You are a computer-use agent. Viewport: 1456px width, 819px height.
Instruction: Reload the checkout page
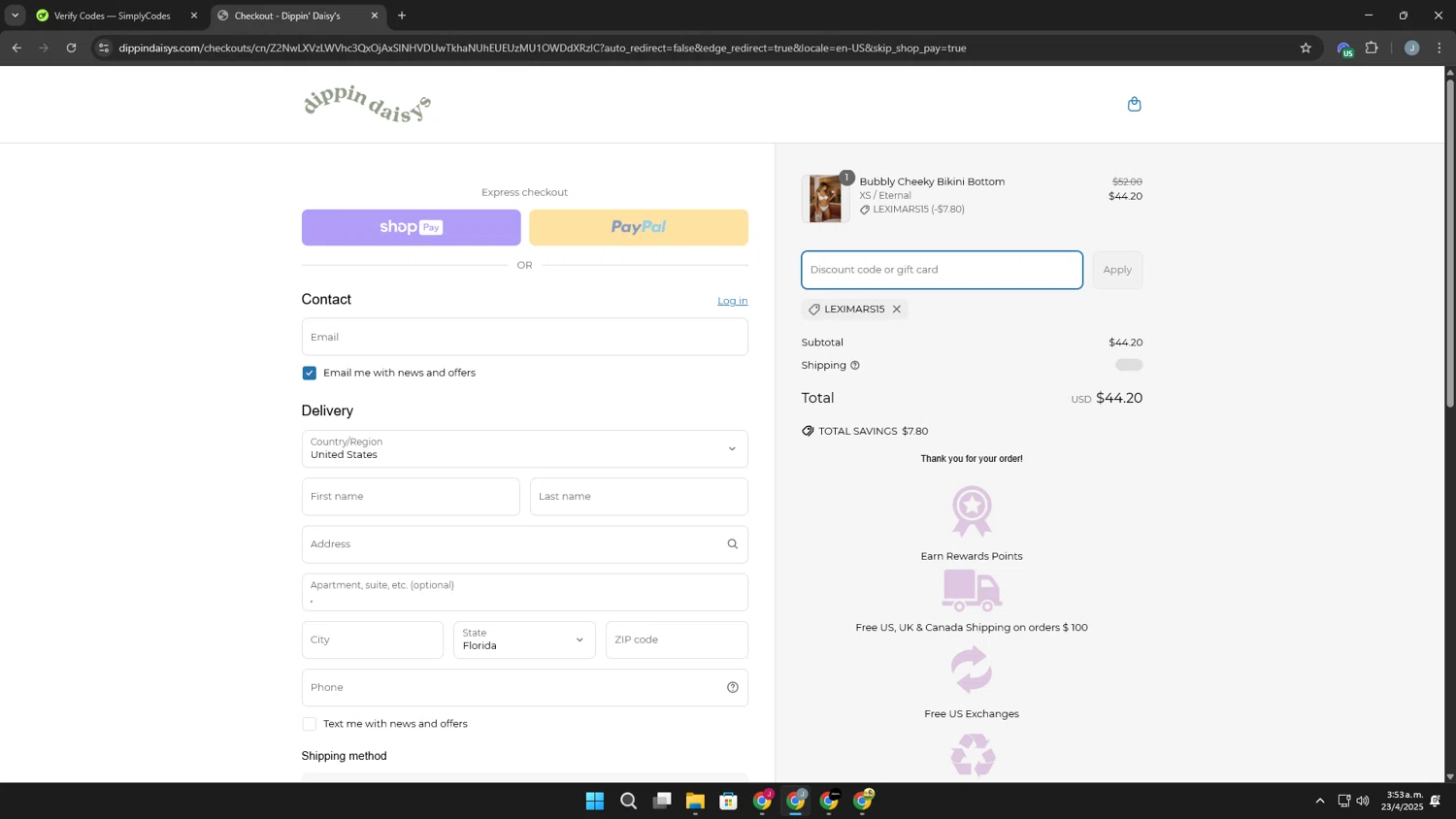coord(71,48)
